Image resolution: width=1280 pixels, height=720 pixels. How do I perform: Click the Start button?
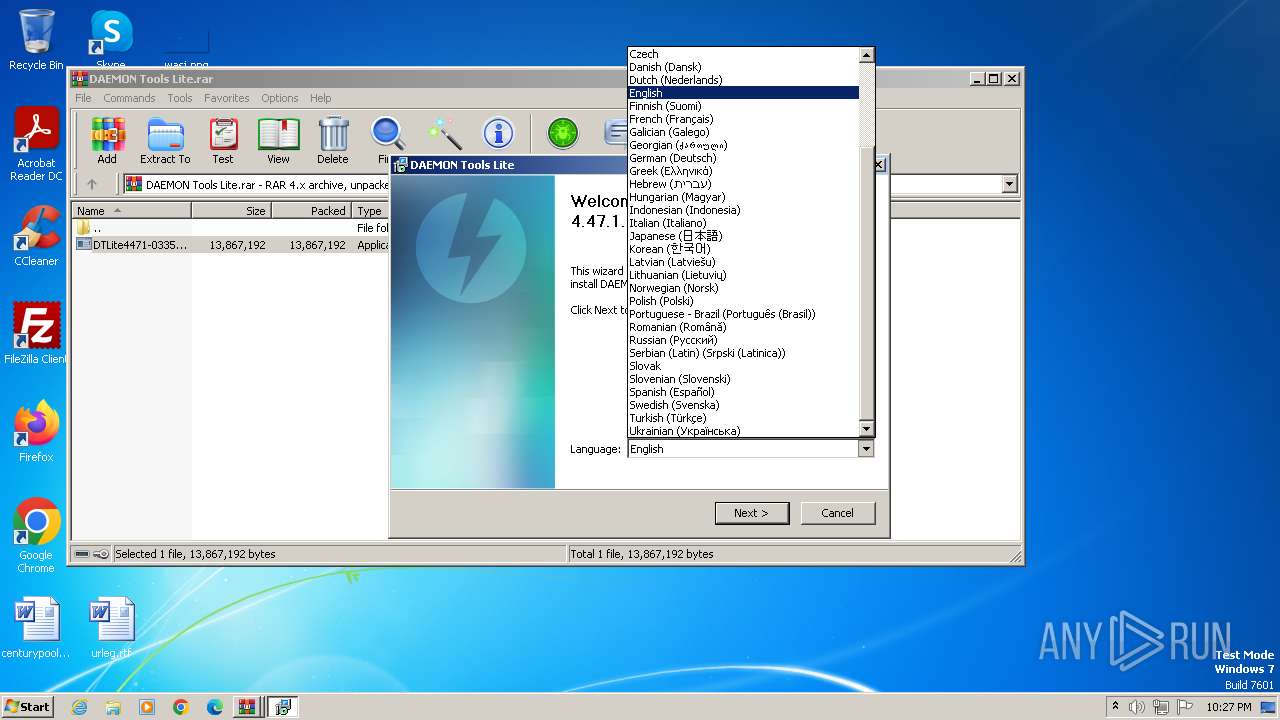[27, 707]
